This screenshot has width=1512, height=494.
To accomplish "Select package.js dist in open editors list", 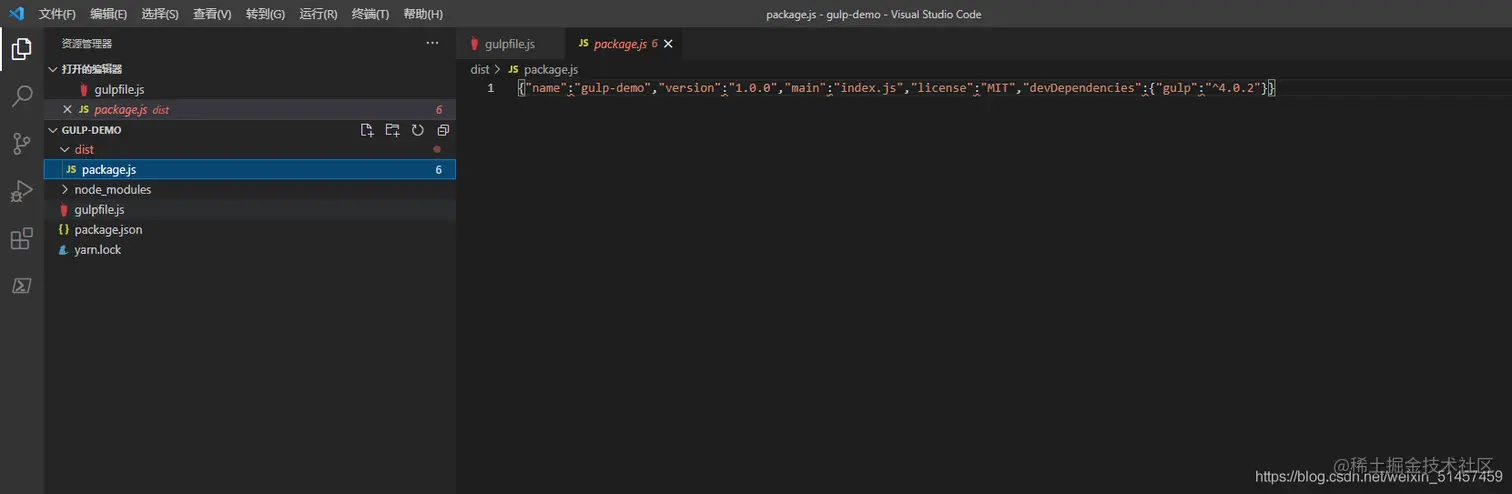I will tap(250, 110).
